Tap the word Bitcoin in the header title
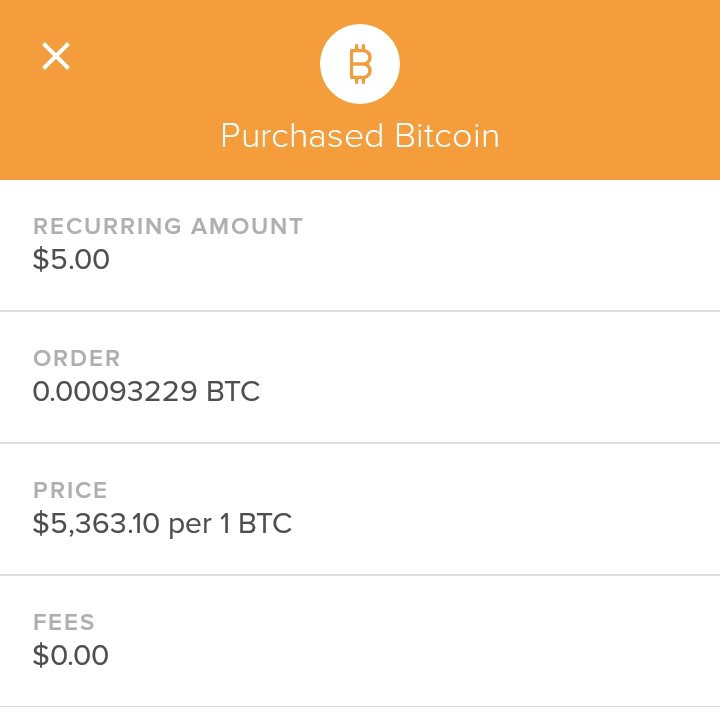The image size is (720, 707). click(x=447, y=136)
